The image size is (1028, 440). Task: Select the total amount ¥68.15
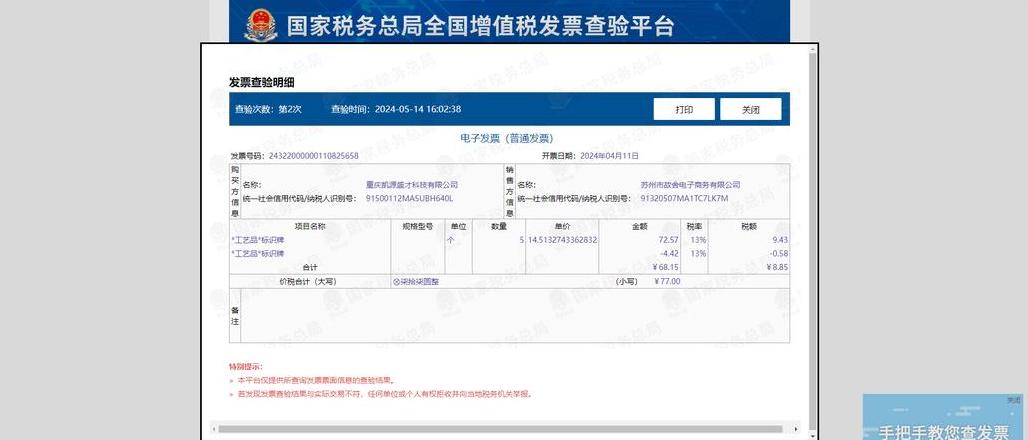click(666, 267)
